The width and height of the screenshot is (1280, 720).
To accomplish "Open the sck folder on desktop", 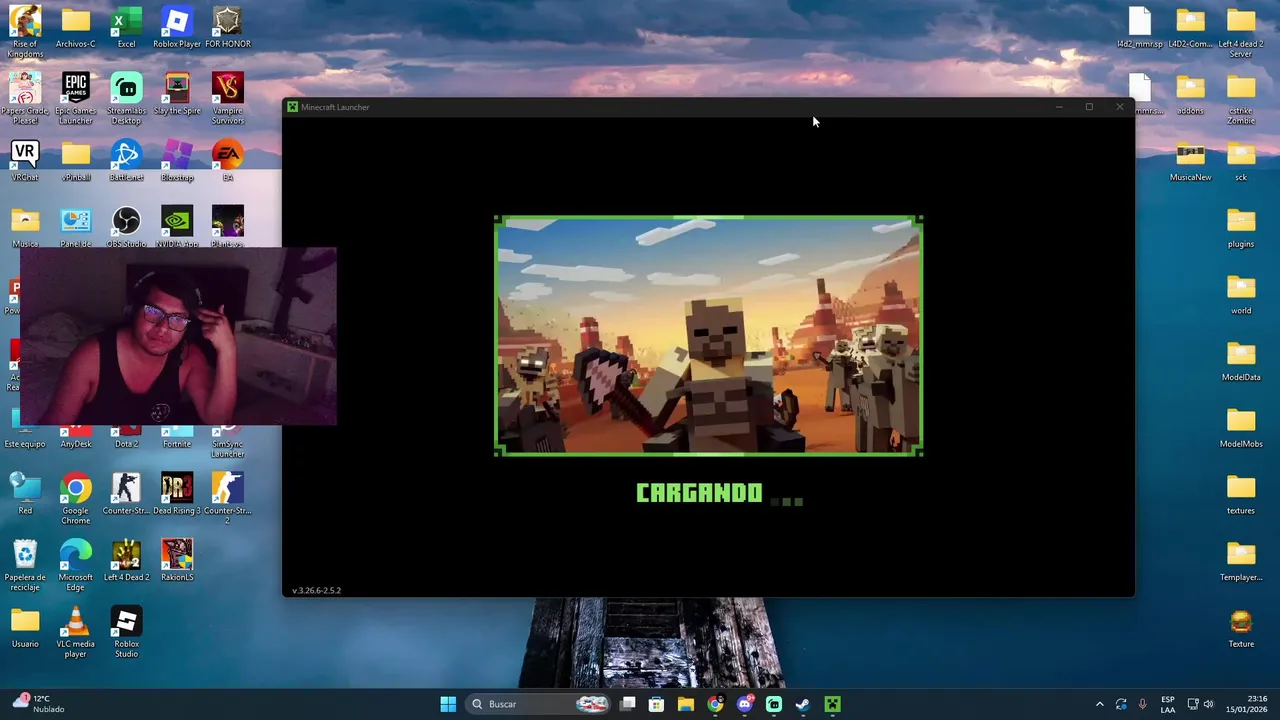I will click(x=1241, y=160).
